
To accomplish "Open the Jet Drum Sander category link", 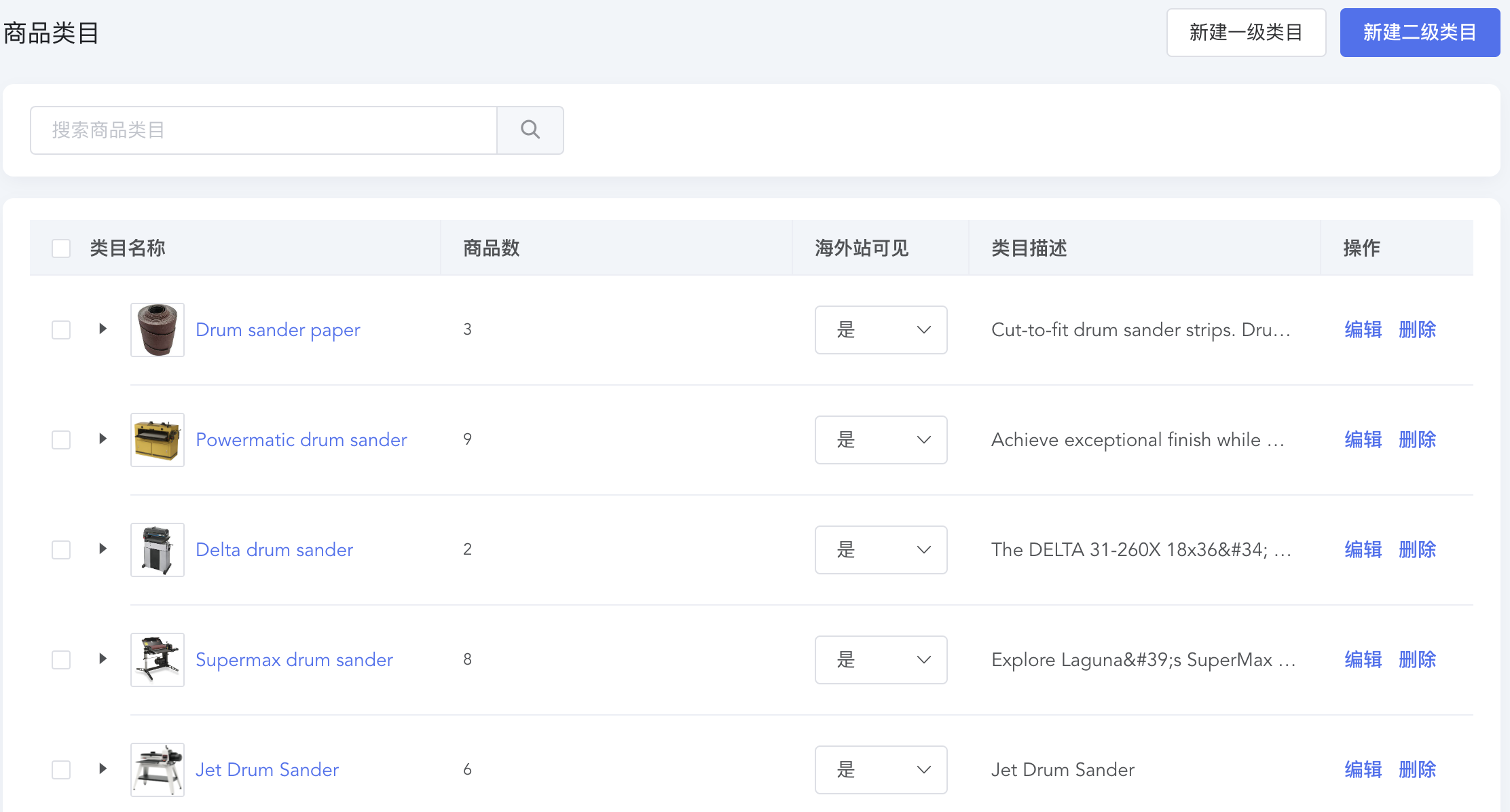I will coord(267,770).
